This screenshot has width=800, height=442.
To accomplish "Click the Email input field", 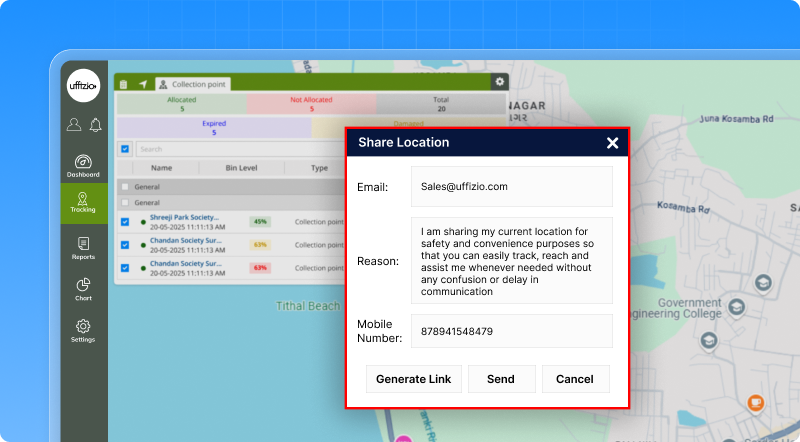I will pos(511,187).
